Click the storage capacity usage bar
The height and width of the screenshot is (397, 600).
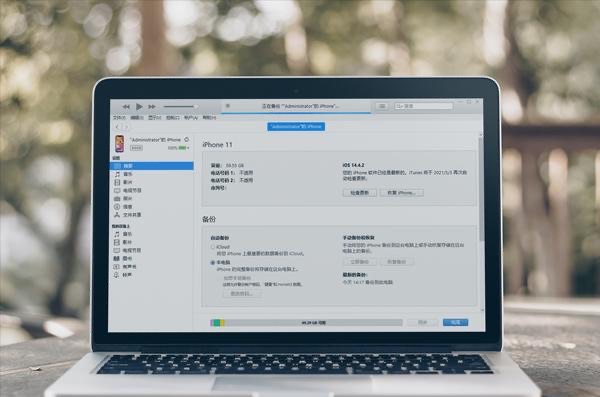[x=306, y=323]
